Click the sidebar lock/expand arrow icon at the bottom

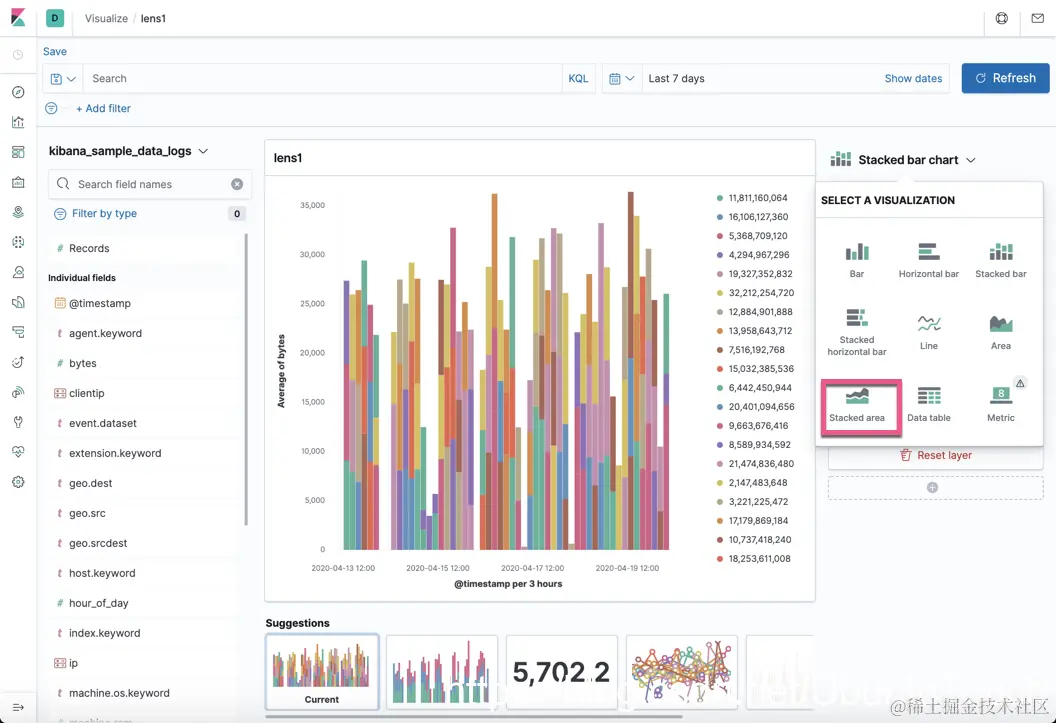click(x=18, y=707)
